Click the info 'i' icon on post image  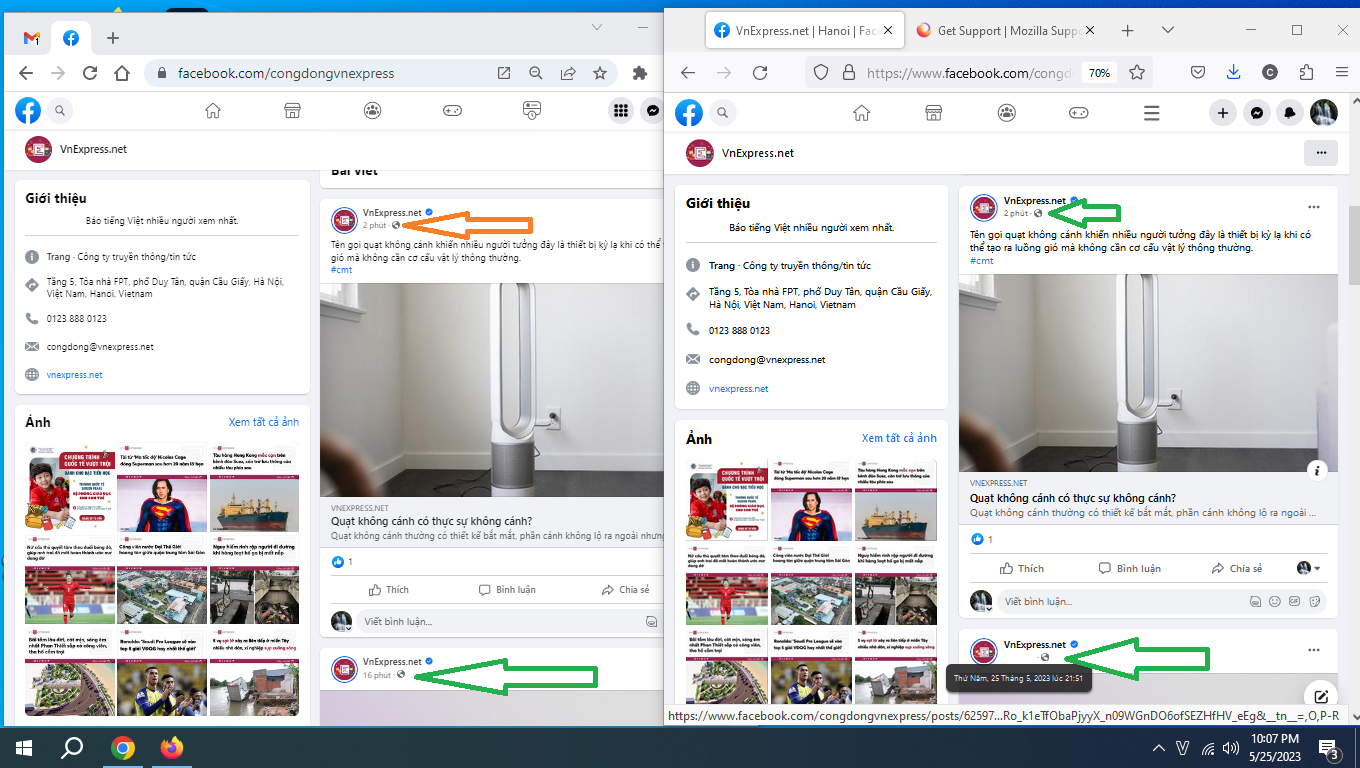click(x=1318, y=469)
